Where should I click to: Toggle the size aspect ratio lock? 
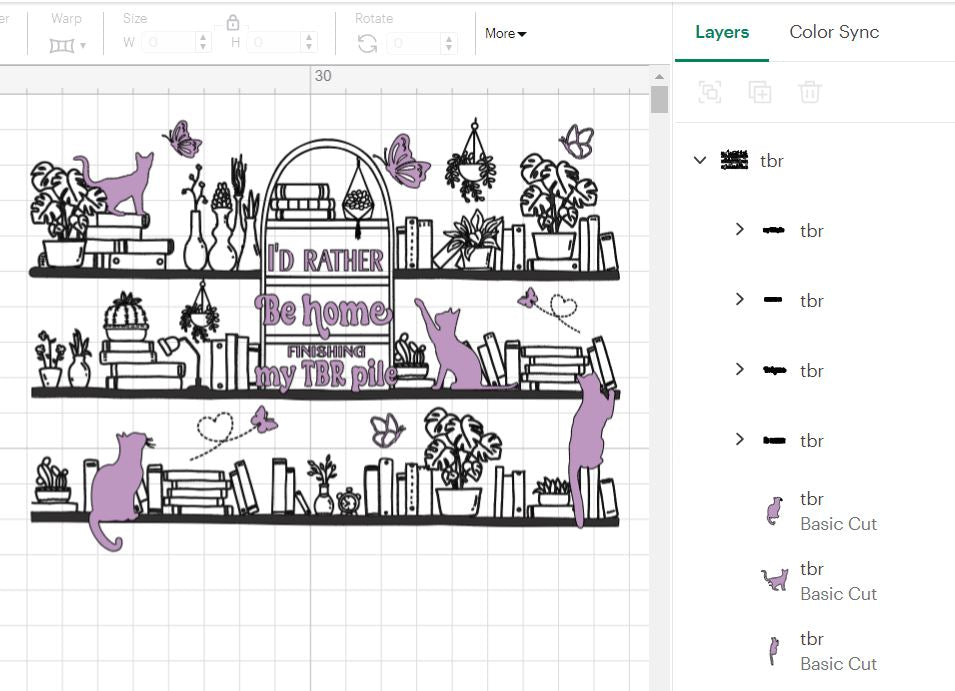tap(232, 23)
